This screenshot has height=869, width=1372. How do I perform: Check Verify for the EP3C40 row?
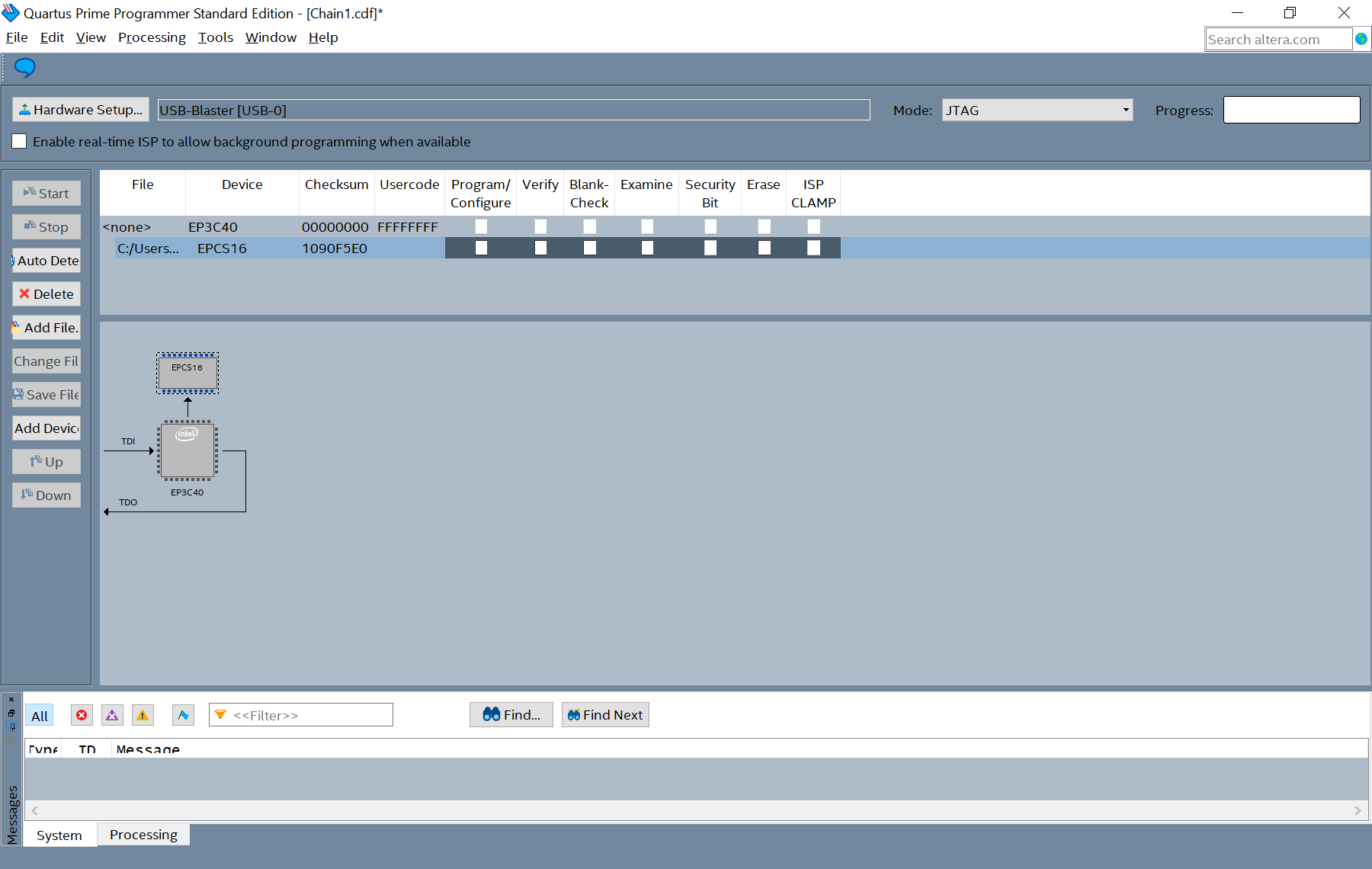tap(540, 226)
